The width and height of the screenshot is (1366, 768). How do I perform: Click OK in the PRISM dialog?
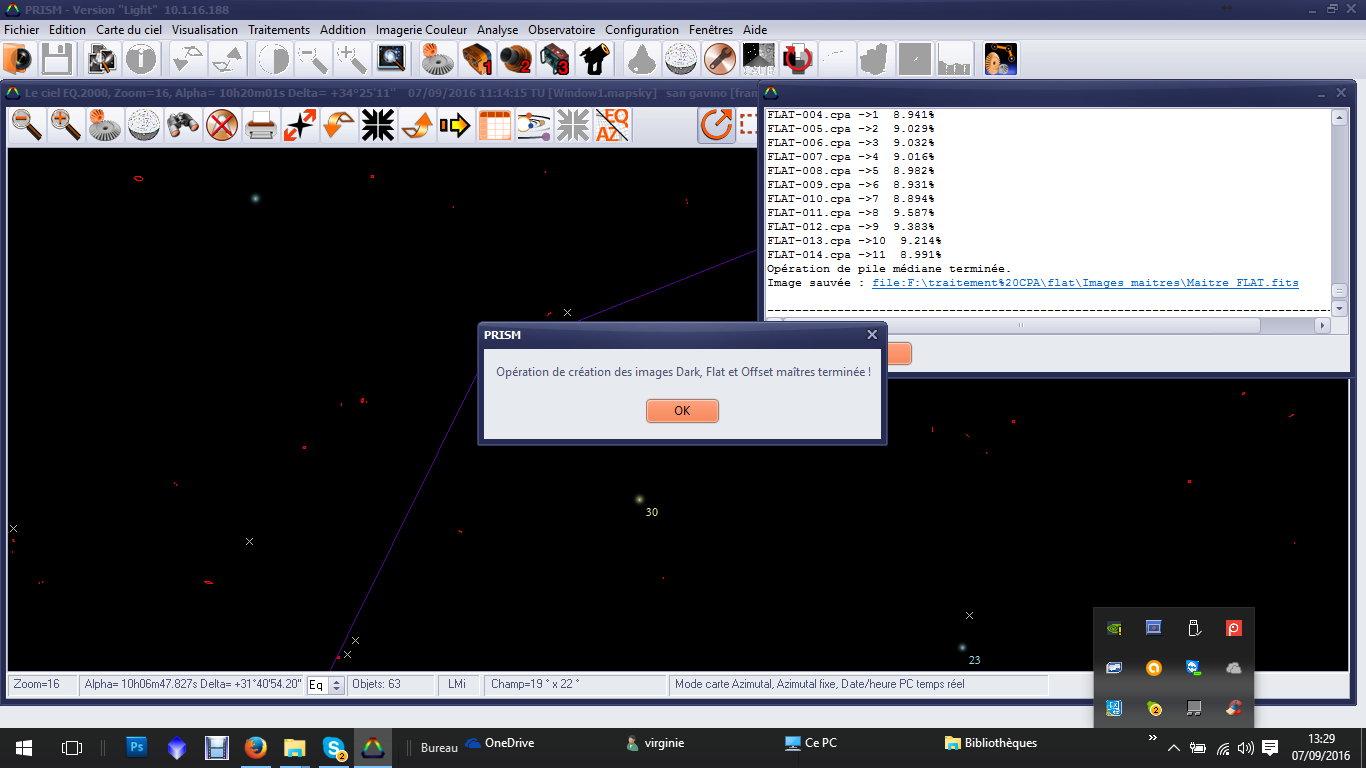682,411
